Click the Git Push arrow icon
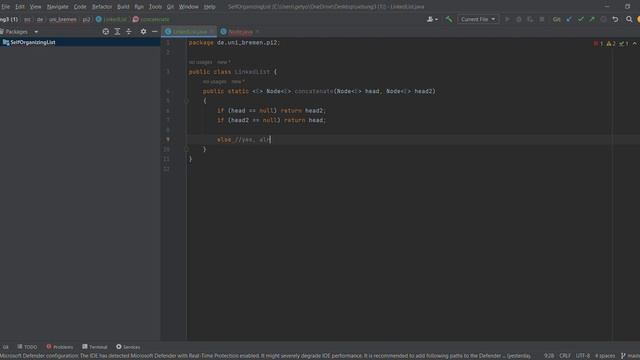 pyautogui.click(x=592, y=19)
